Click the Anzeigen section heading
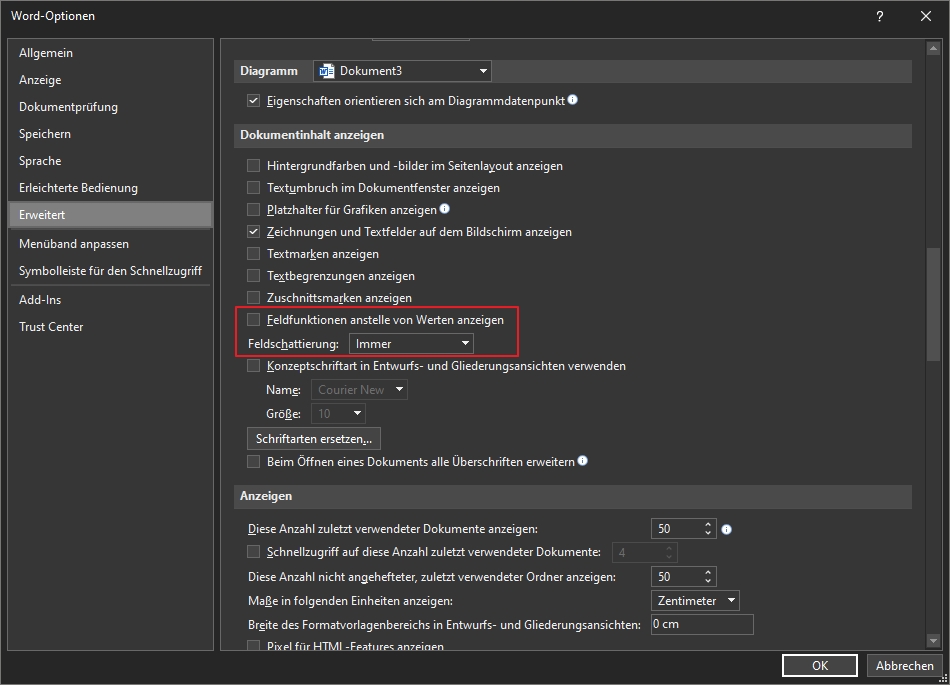Image resolution: width=950 pixels, height=685 pixels. pyautogui.click(x=266, y=496)
